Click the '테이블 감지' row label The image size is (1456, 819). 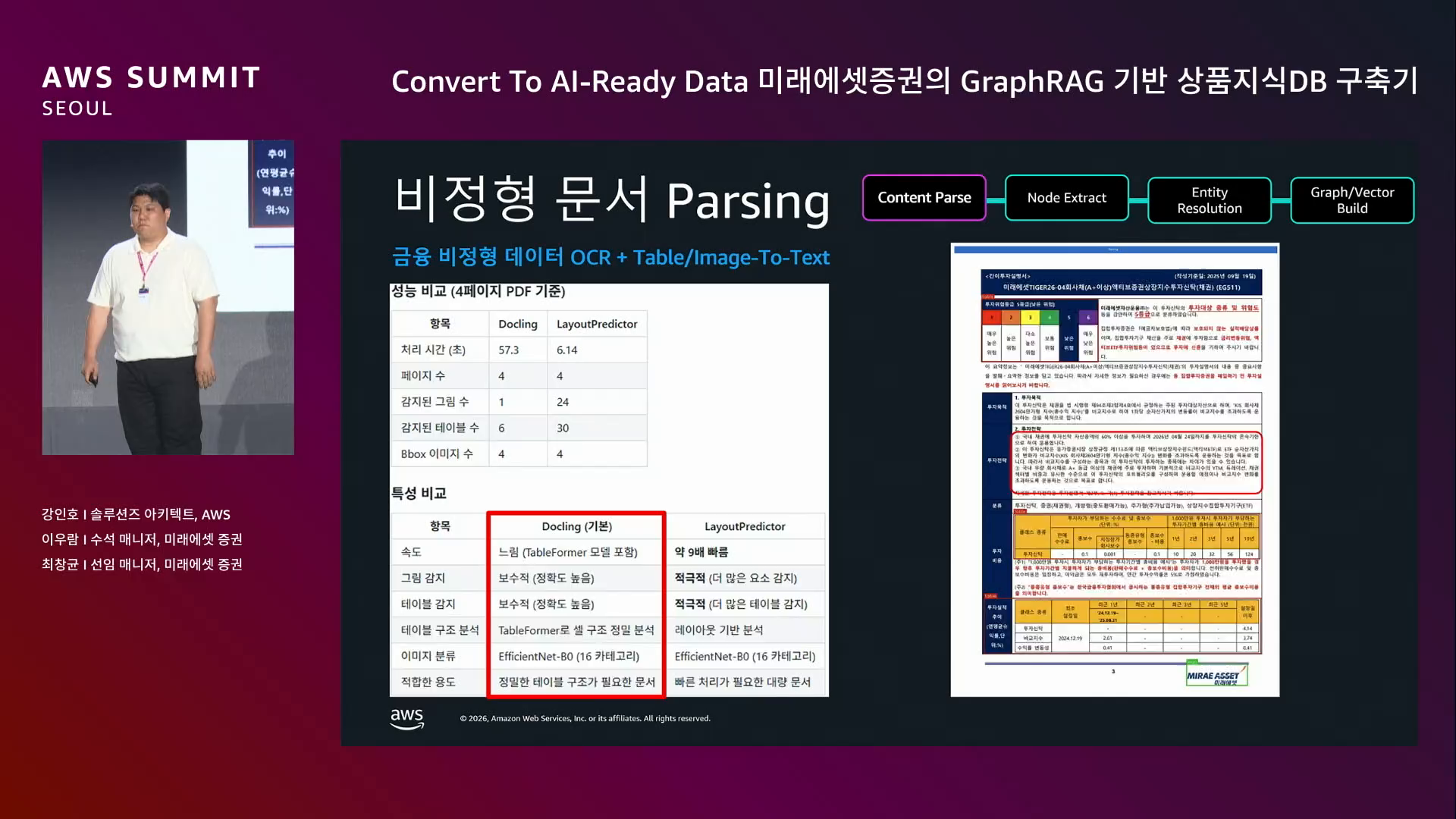coord(428,604)
